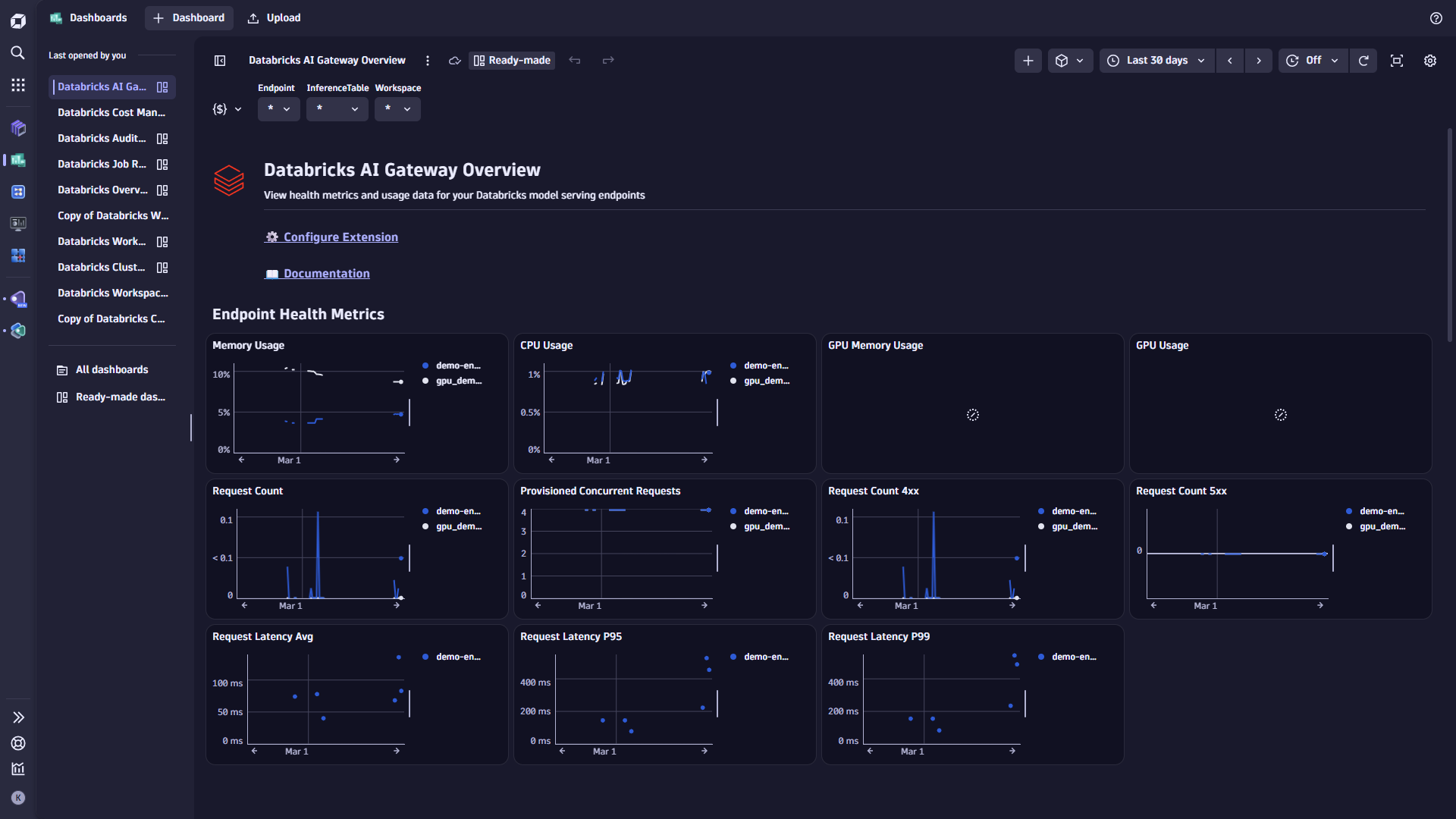
Task: Click the undo arrow icon in the toolbar
Action: (x=575, y=61)
